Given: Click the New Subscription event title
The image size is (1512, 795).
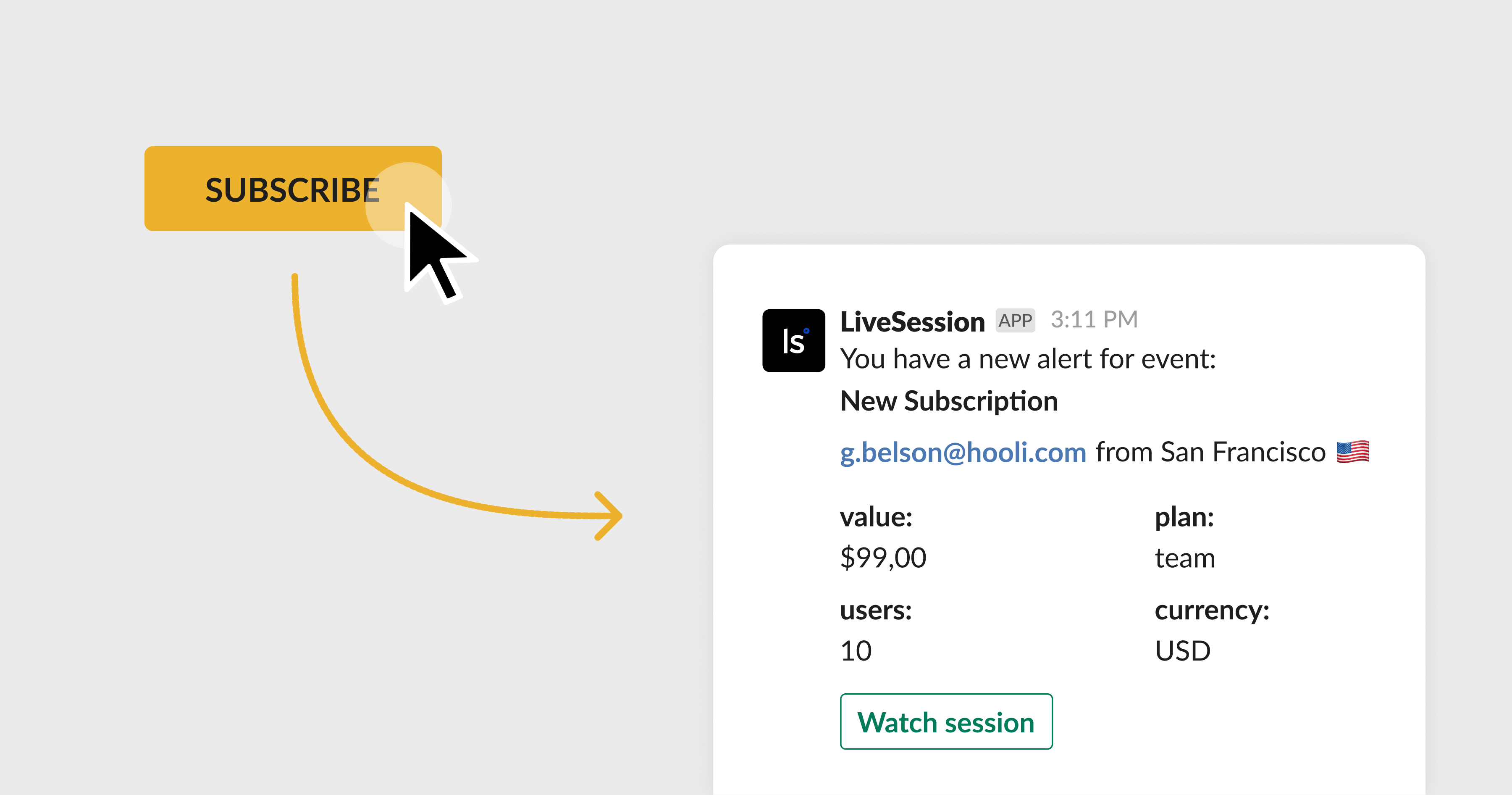Looking at the screenshot, I should click(x=948, y=401).
